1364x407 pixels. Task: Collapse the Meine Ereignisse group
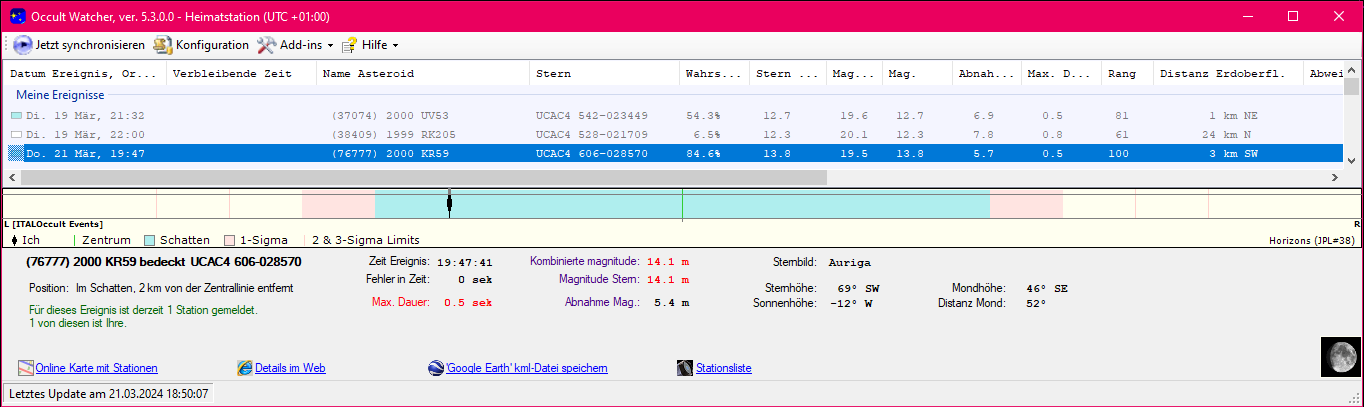tap(60, 94)
